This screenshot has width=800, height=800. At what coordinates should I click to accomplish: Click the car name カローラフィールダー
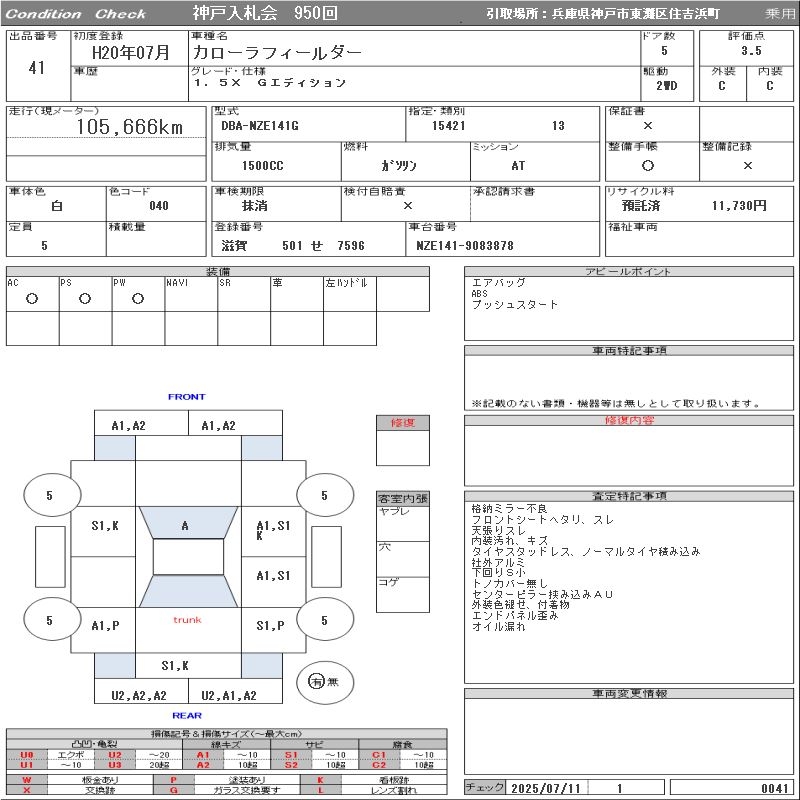[x=277, y=53]
